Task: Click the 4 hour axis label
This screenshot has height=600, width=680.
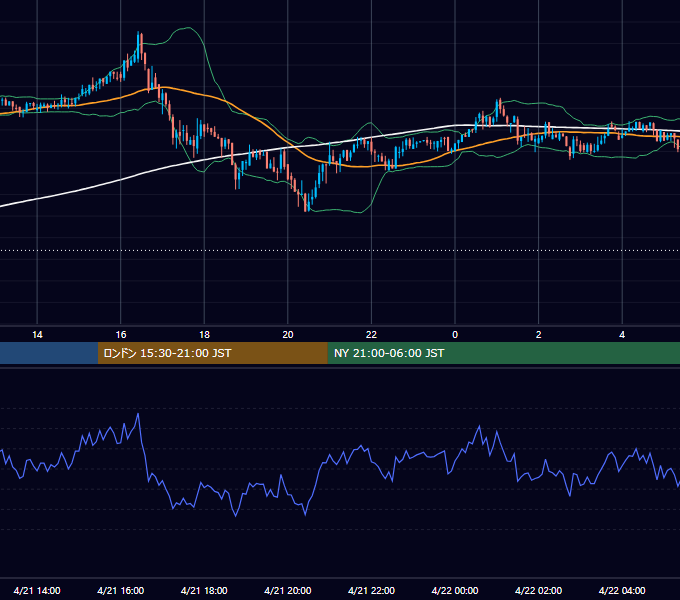Action: click(x=622, y=335)
